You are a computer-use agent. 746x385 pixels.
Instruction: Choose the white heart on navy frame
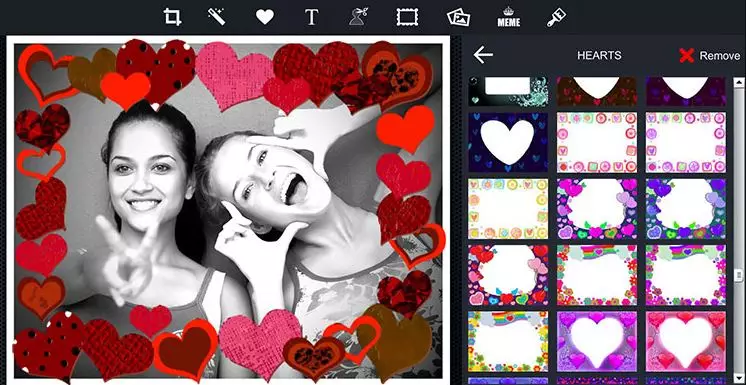click(x=508, y=142)
